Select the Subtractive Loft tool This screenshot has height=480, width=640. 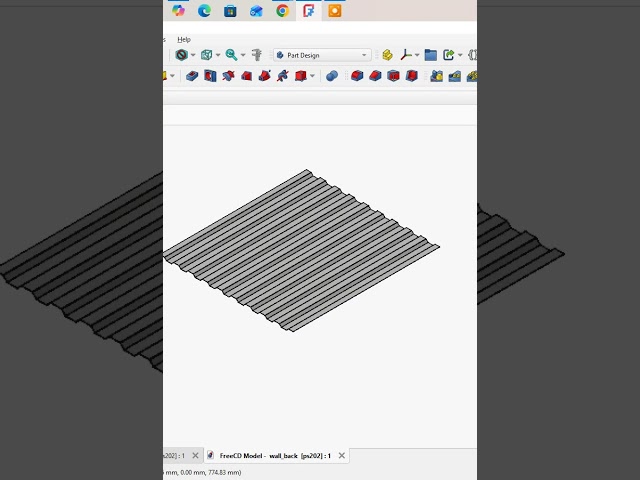(247, 76)
